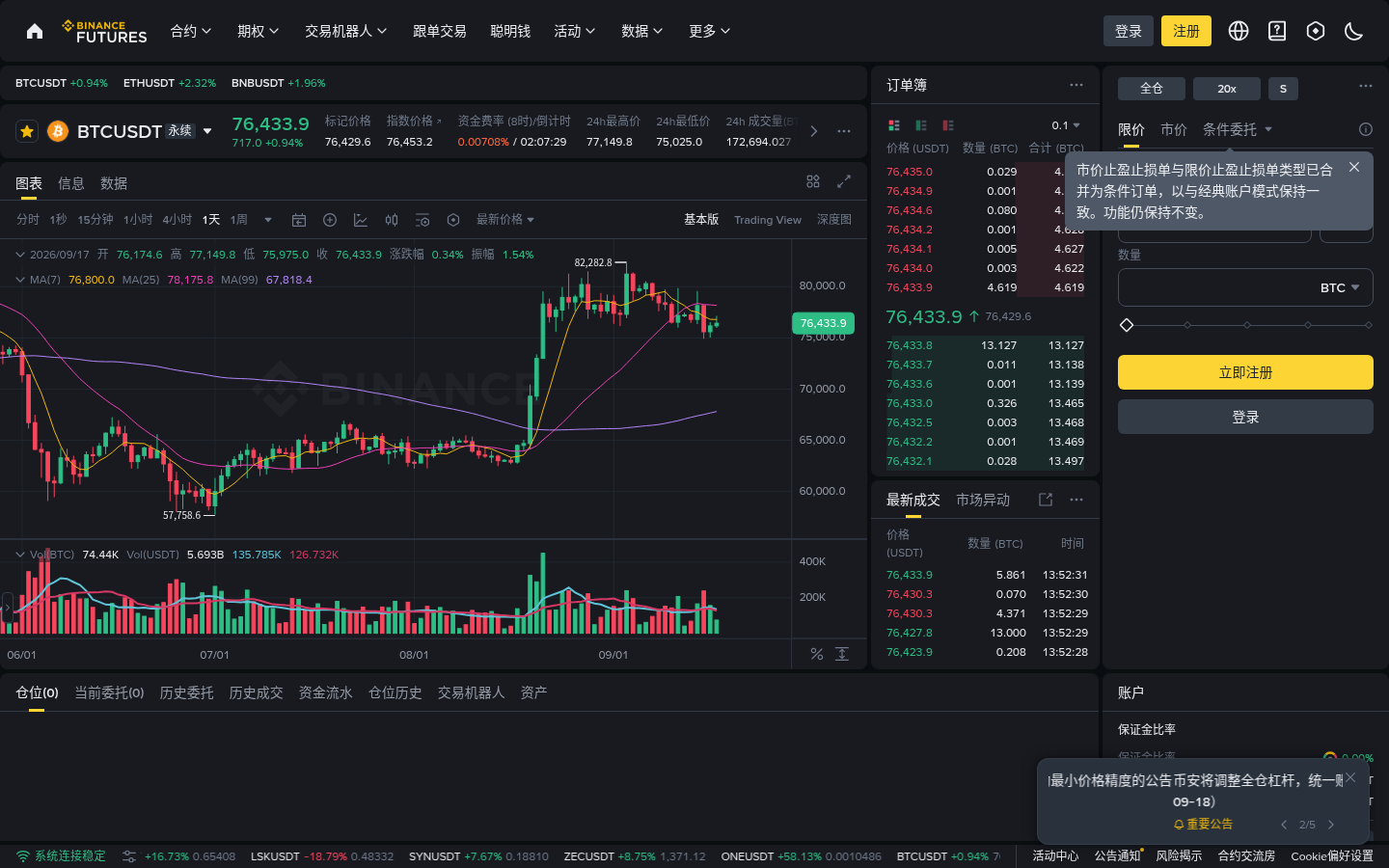
Task: Open chart layout grid icon
Action: (x=813, y=181)
